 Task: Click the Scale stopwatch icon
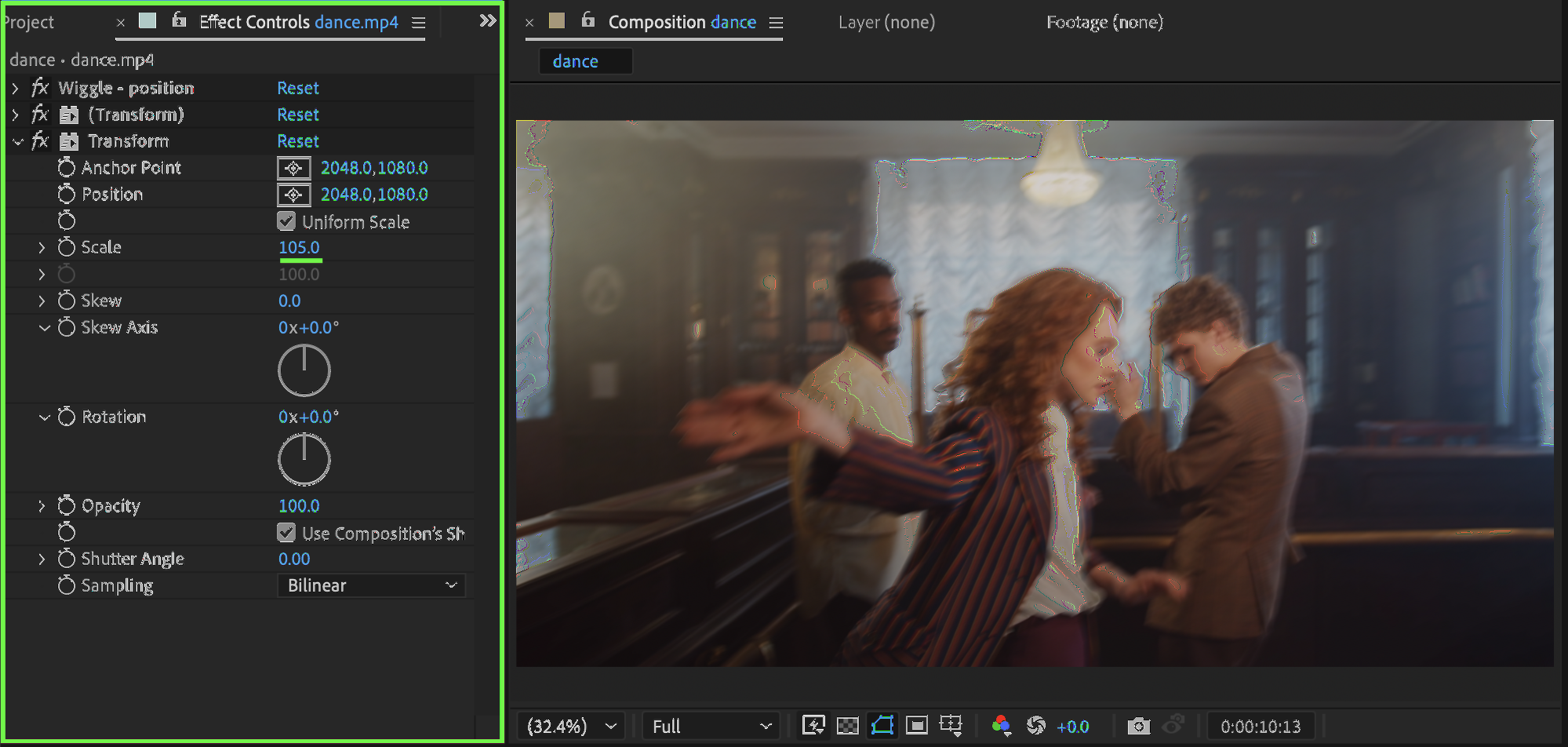tap(67, 247)
